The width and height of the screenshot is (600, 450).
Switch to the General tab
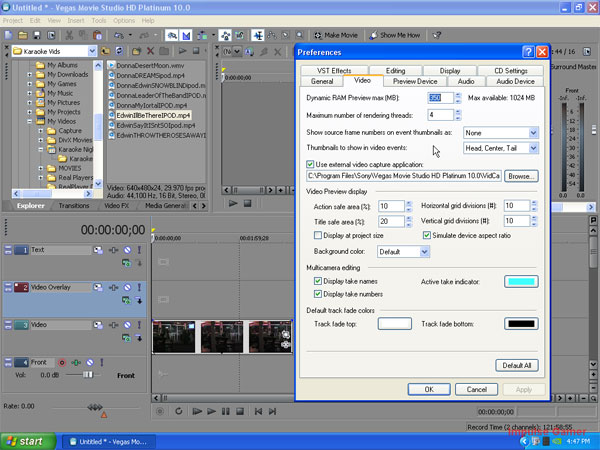(322, 82)
